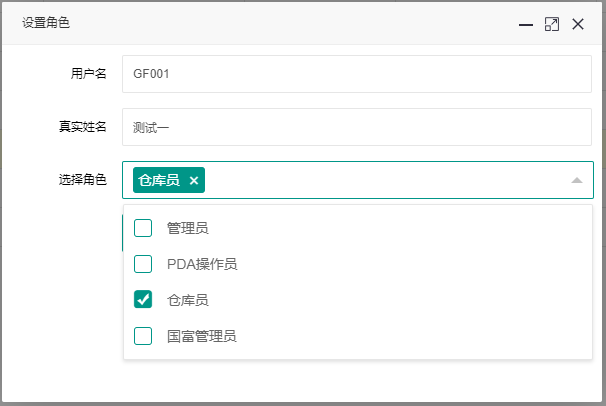Select the PDA操作员 option text
Screen dimensions: 606x406
click(202, 264)
